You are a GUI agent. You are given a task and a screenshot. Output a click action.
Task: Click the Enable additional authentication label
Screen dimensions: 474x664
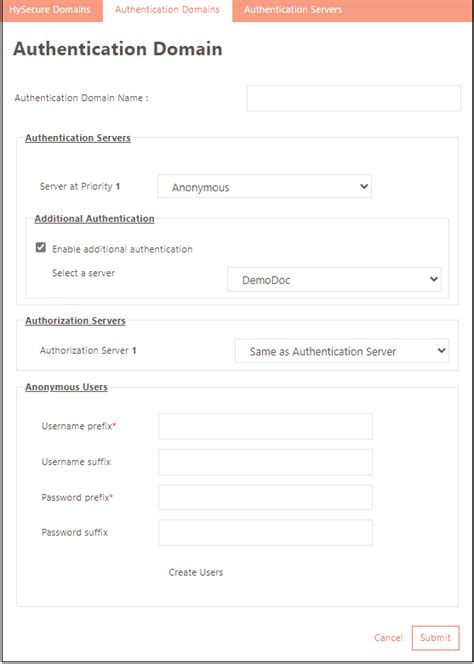point(122,249)
